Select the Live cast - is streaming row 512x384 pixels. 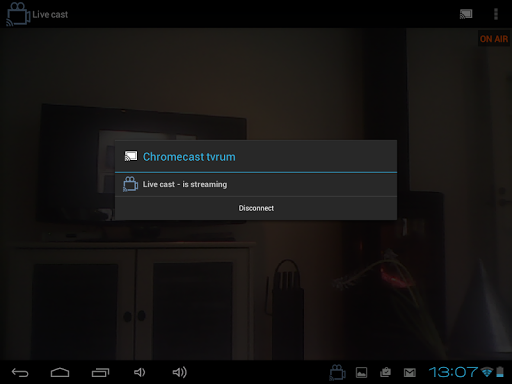click(256, 184)
